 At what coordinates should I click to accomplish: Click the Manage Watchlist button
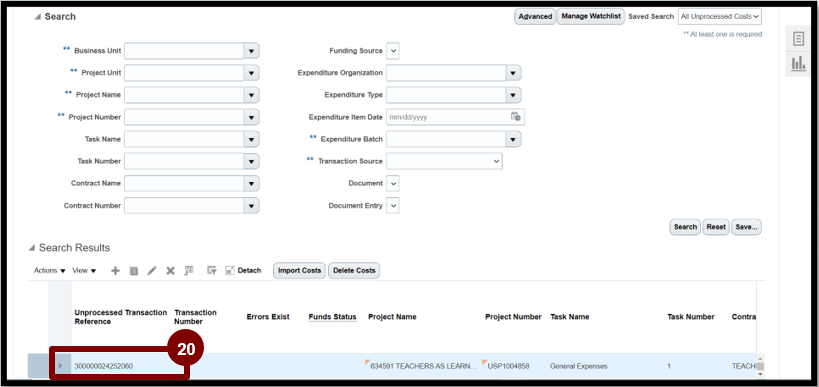pos(591,17)
